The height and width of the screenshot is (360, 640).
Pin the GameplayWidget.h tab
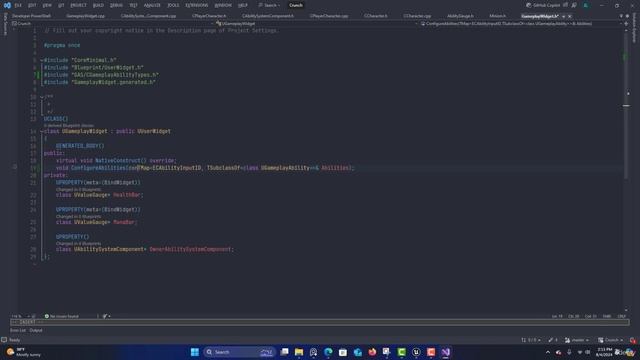pyautogui.click(x=564, y=16)
